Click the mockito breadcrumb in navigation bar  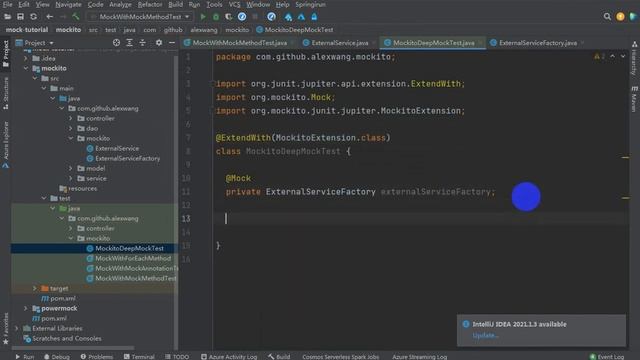click(68, 30)
